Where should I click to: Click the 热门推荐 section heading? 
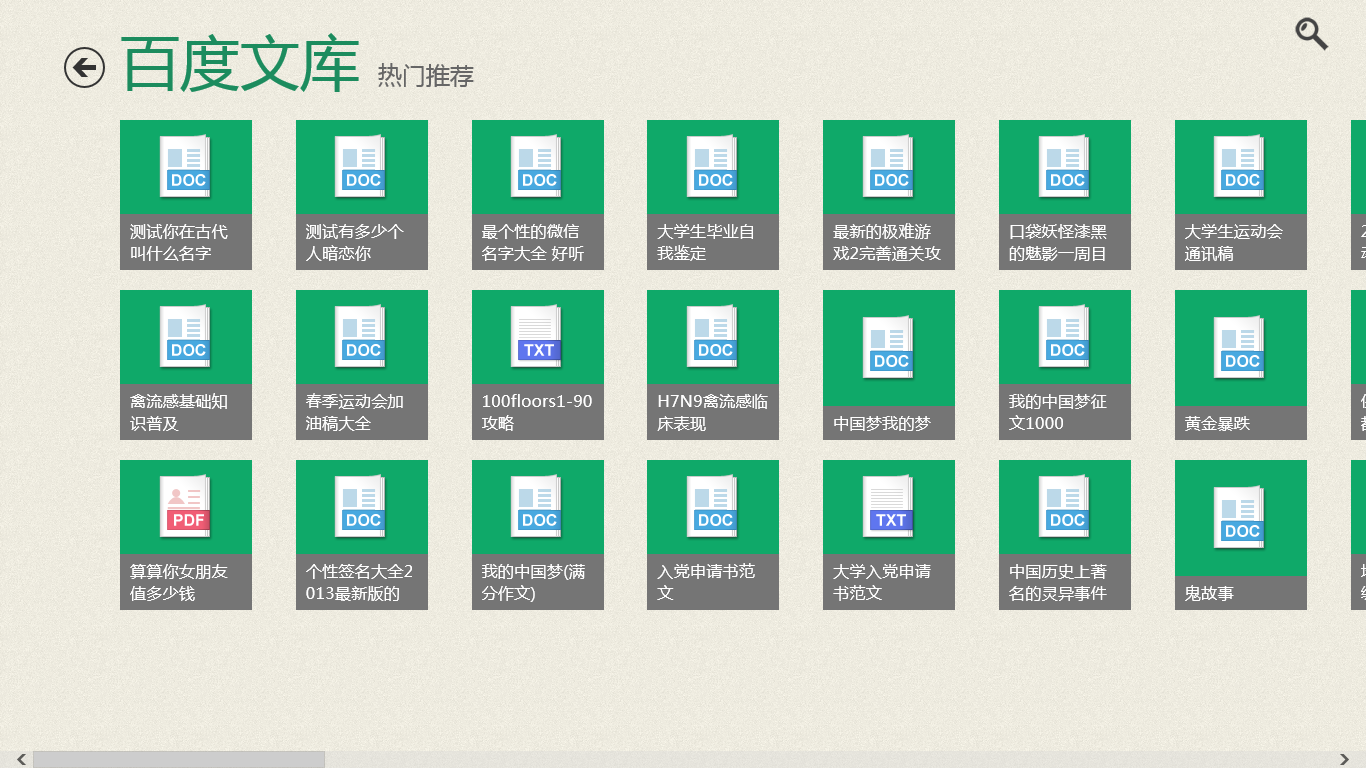pos(426,76)
